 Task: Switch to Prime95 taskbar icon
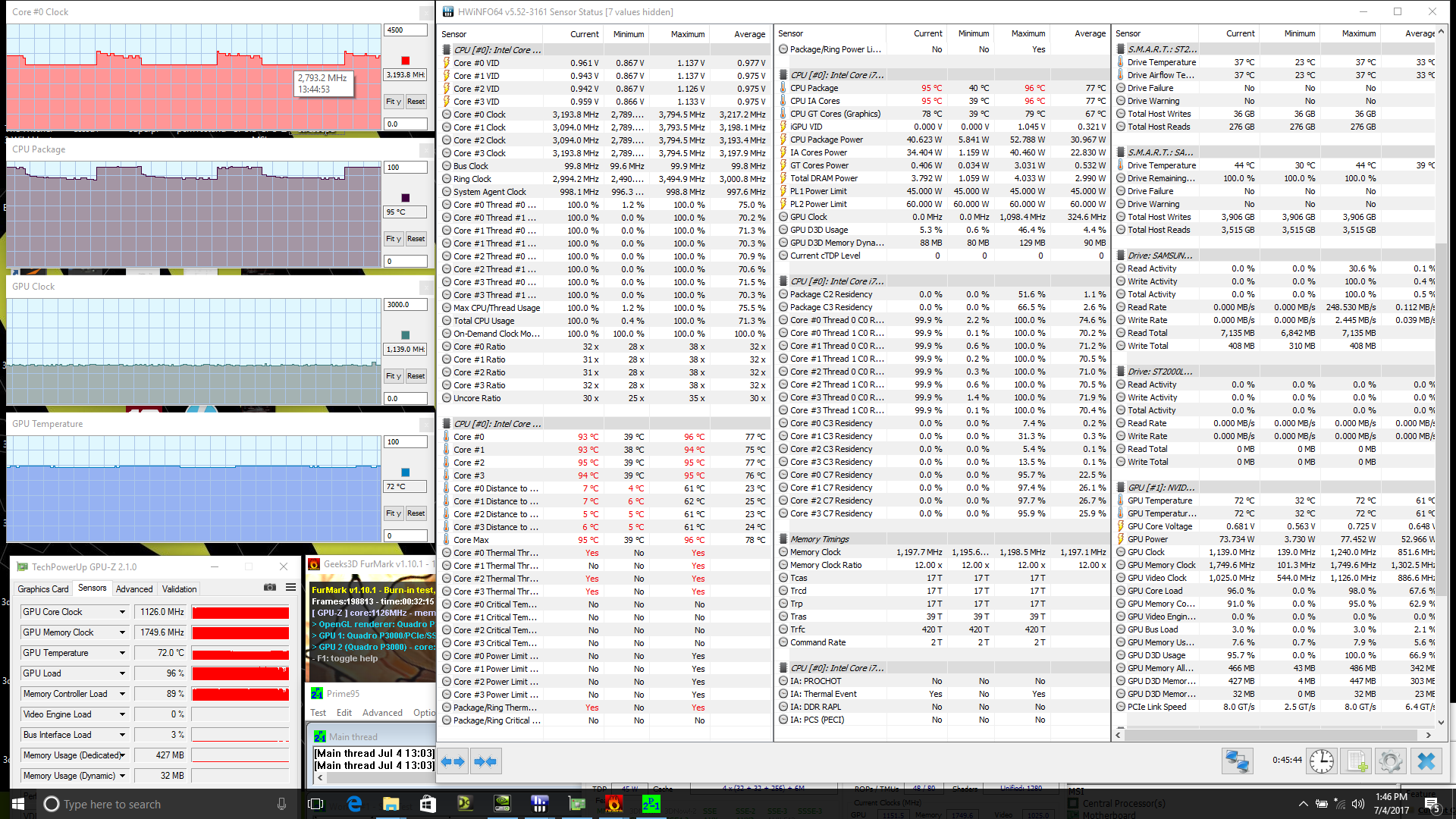point(651,804)
